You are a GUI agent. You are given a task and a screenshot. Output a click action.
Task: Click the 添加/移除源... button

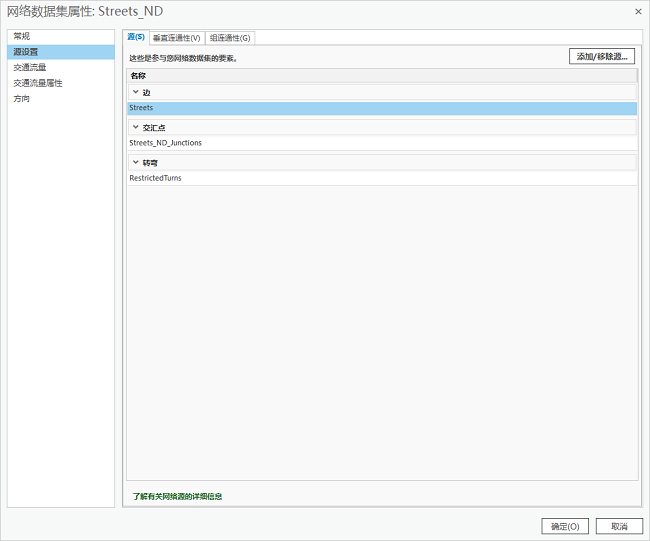pyautogui.click(x=601, y=57)
